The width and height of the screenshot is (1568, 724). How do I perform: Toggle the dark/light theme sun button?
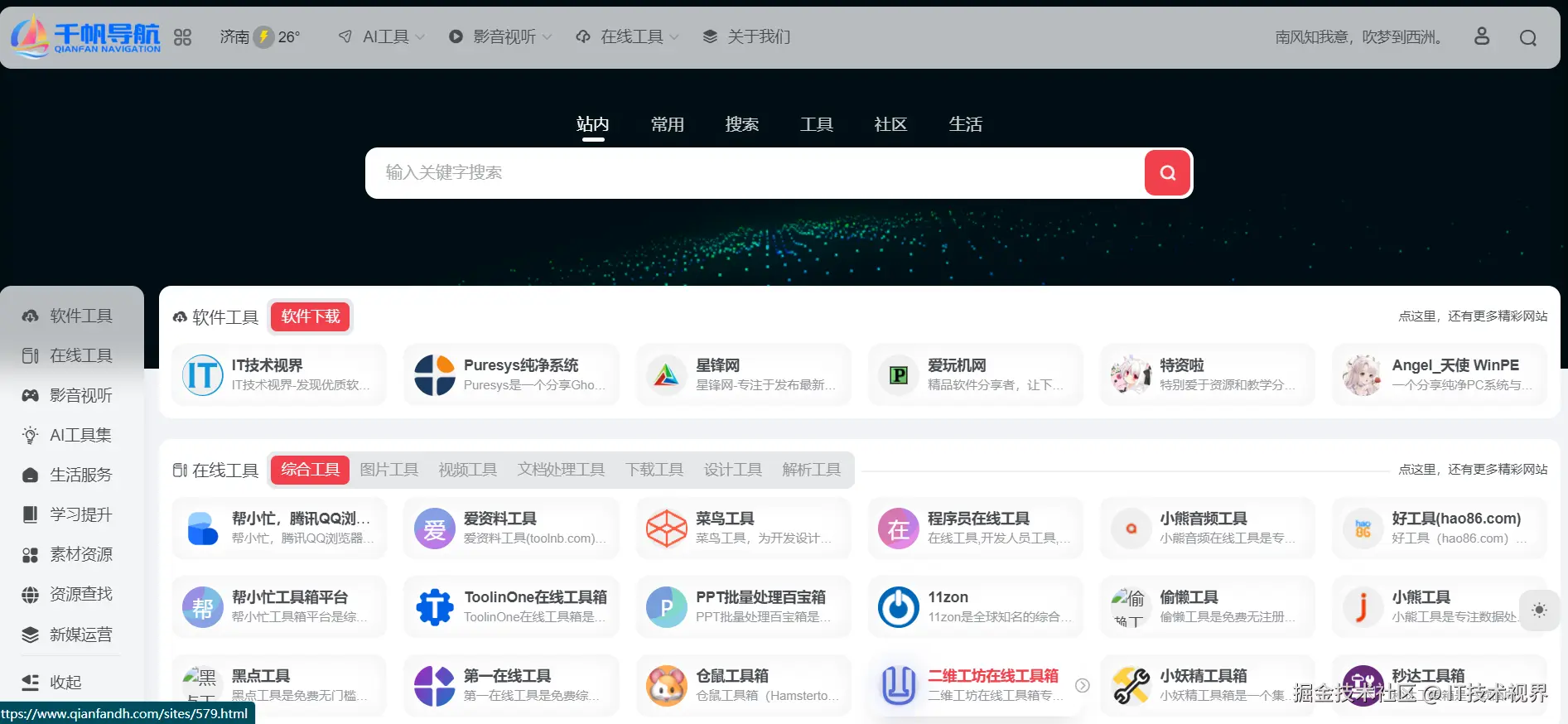click(x=1539, y=610)
